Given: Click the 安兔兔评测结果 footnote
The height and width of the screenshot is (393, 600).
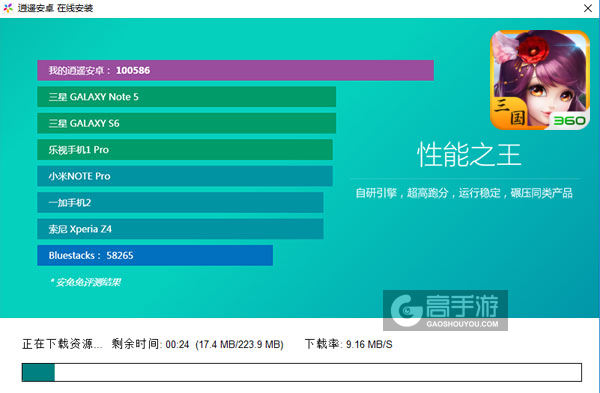Looking at the screenshot, I should 86,282.
